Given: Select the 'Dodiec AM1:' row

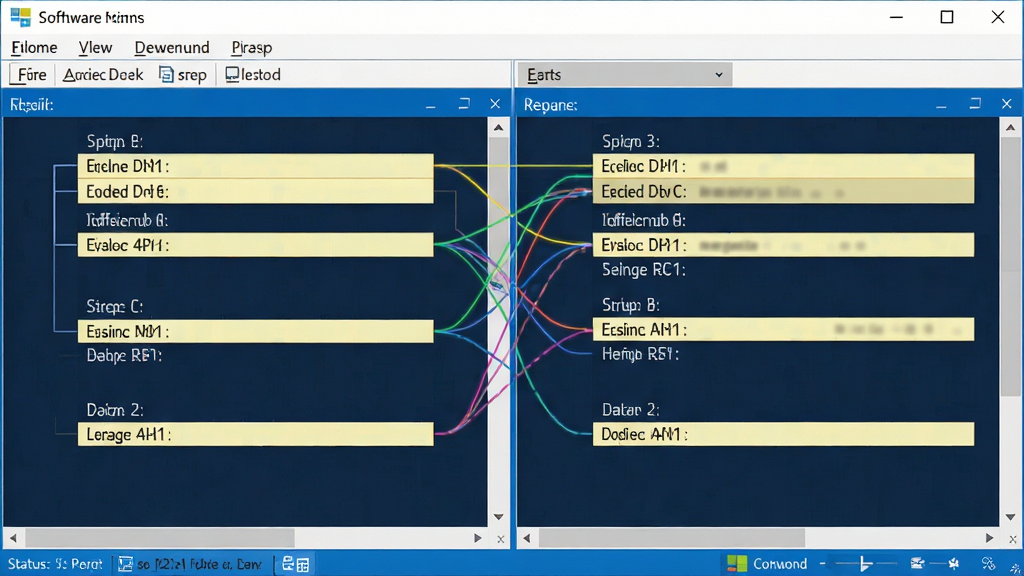Looking at the screenshot, I should click(x=784, y=434).
